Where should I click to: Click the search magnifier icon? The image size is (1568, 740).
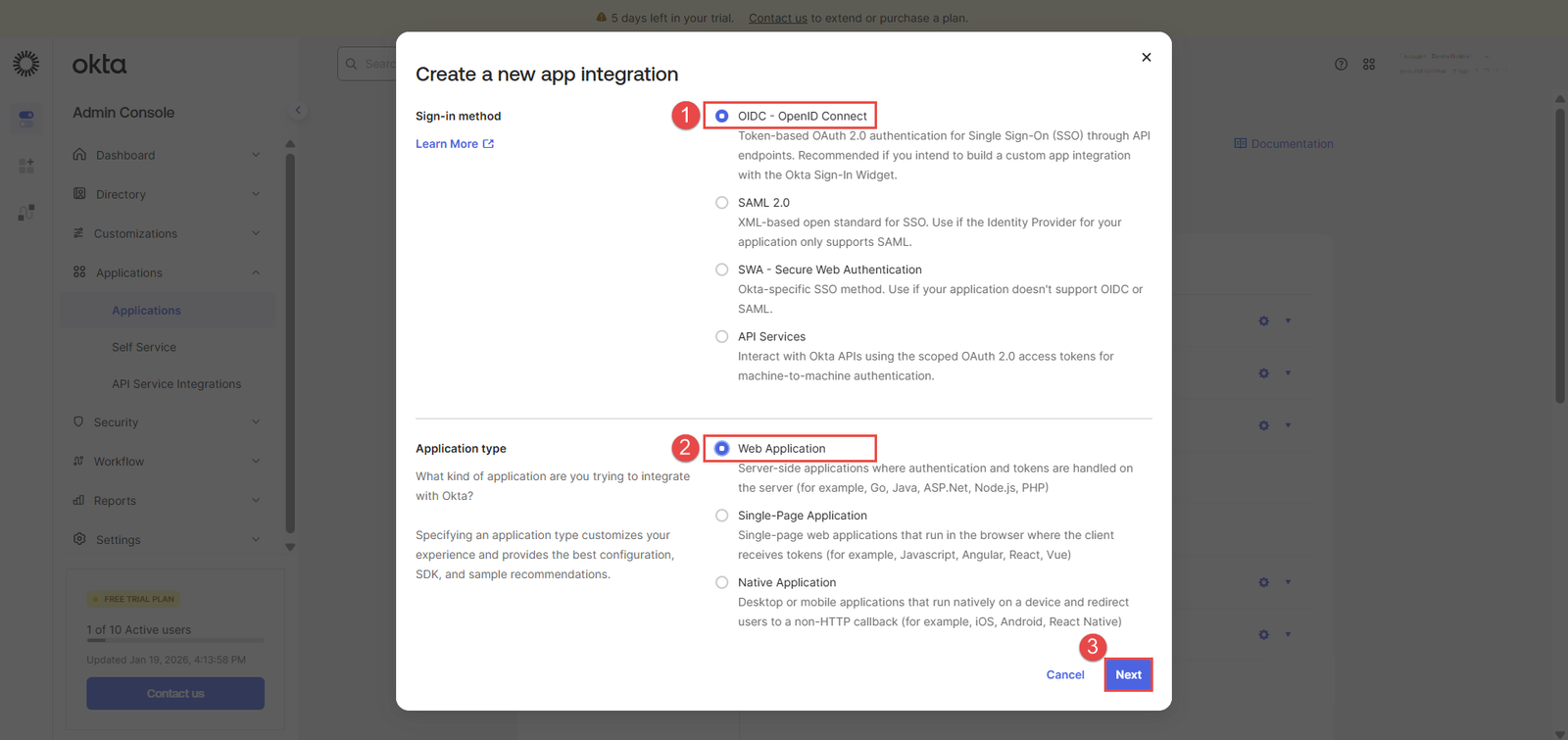352,65
